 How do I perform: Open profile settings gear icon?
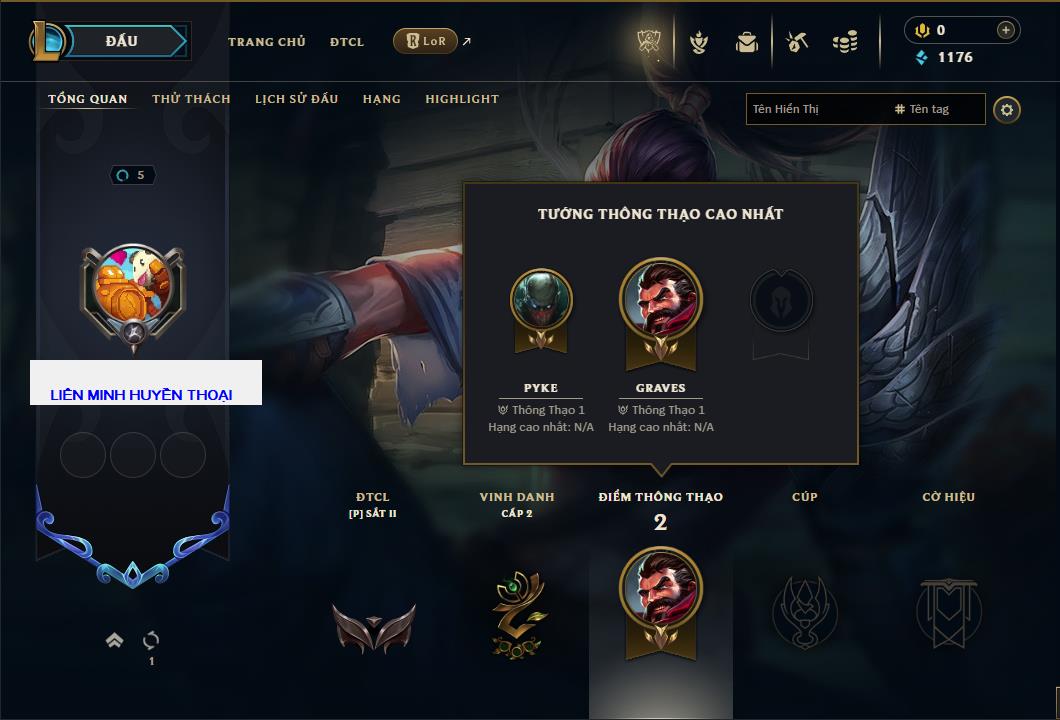tap(1007, 110)
